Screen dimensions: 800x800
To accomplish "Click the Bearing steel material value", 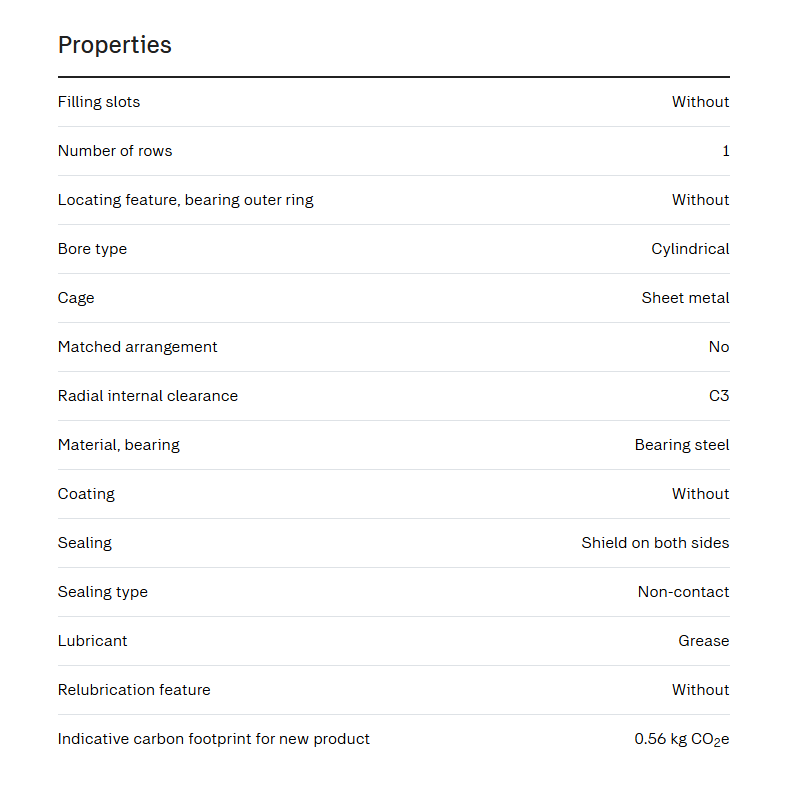I will (x=682, y=445).
